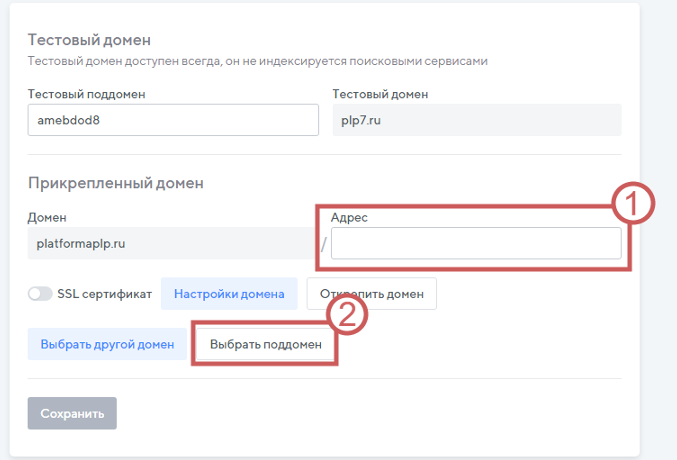Click the Выбрать поддомен button
This screenshot has height=460, width=677.
[266, 344]
